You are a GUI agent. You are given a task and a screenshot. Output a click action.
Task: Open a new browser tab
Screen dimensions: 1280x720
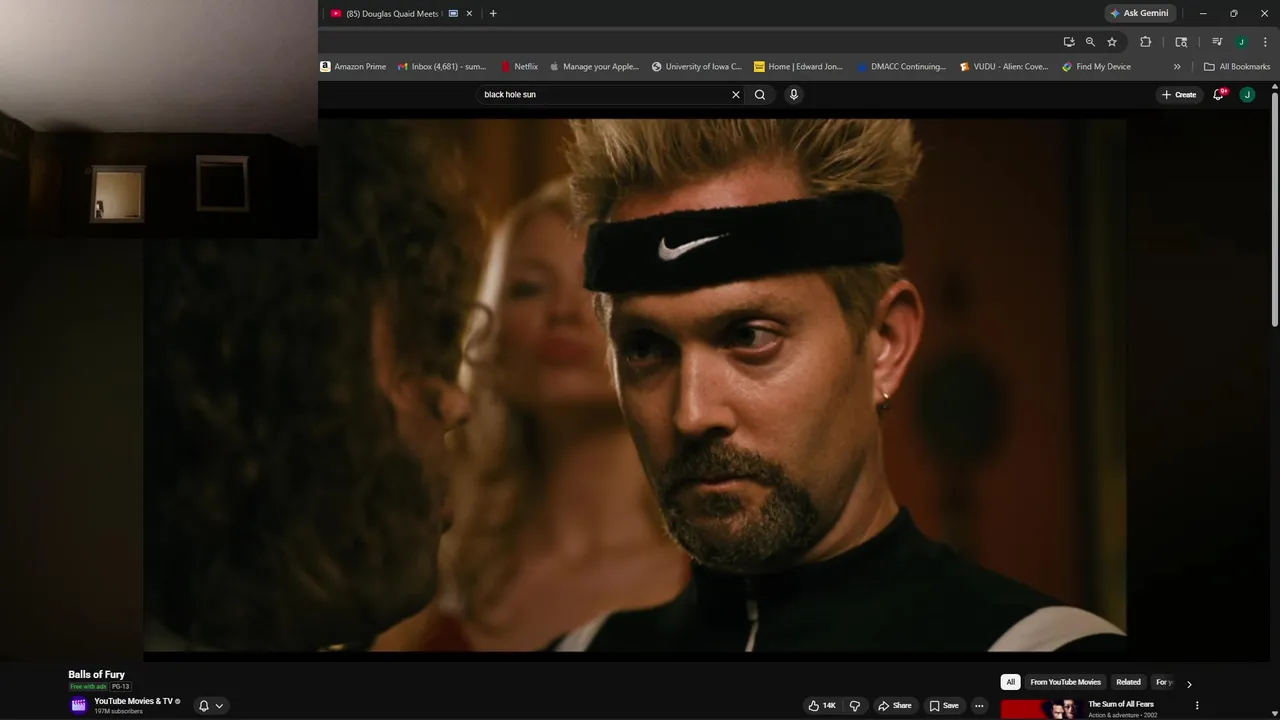(493, 13)
